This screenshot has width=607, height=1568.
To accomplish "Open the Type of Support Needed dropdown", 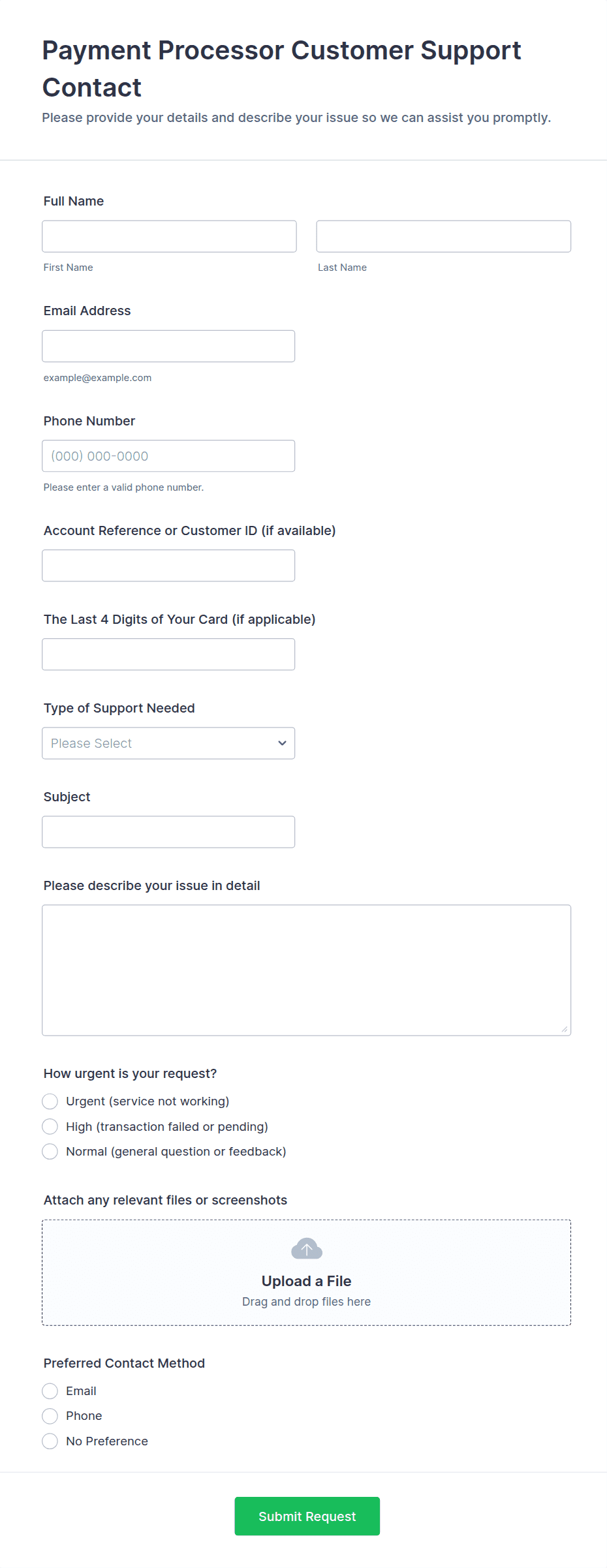I will click(168, 743).
